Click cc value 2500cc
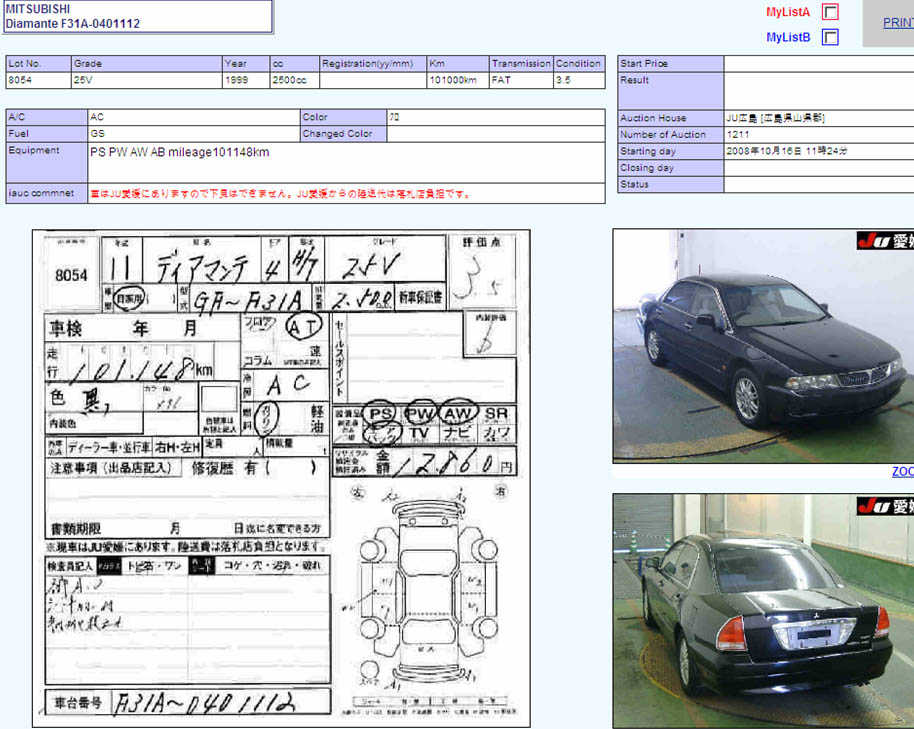 289,80
